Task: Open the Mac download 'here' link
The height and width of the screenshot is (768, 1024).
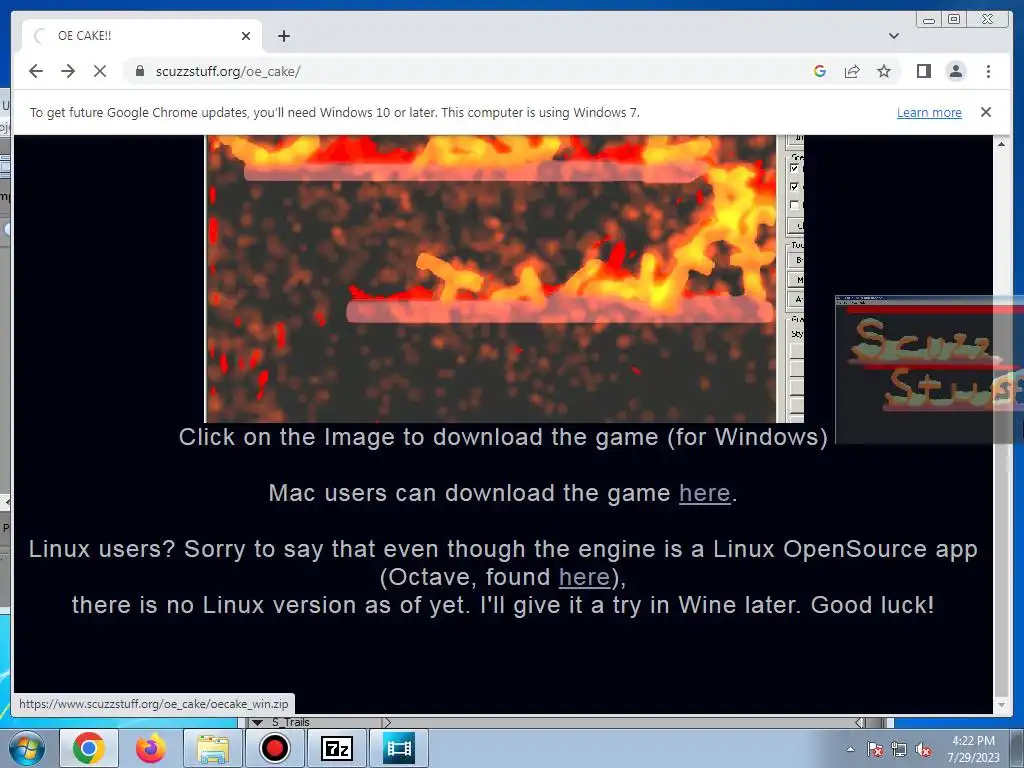Action: (705, 493)
